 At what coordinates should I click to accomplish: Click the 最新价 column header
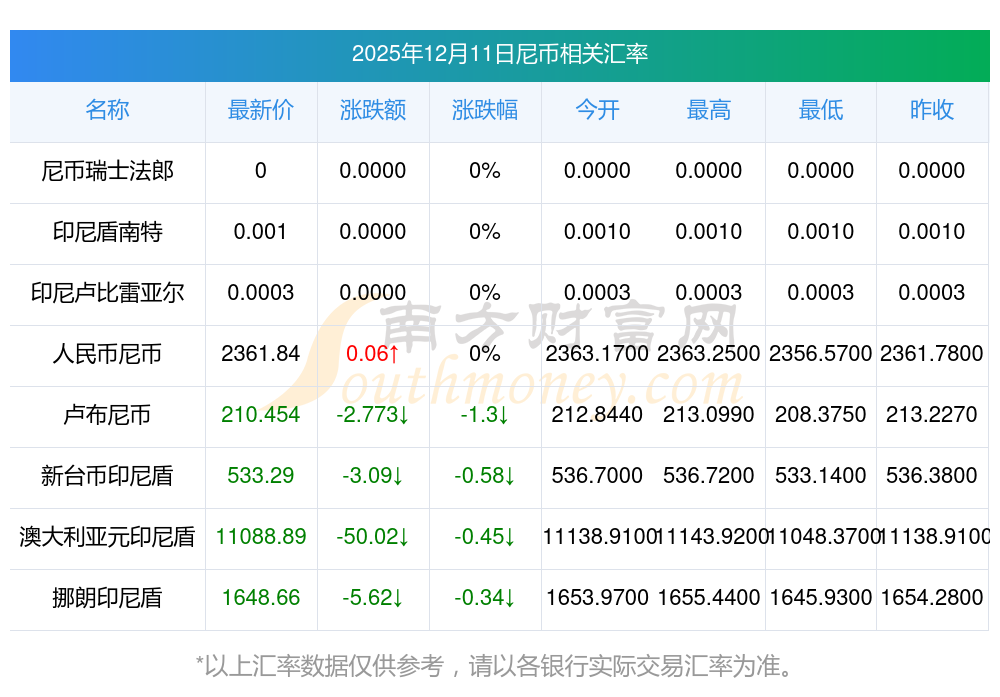pos(260,110)
